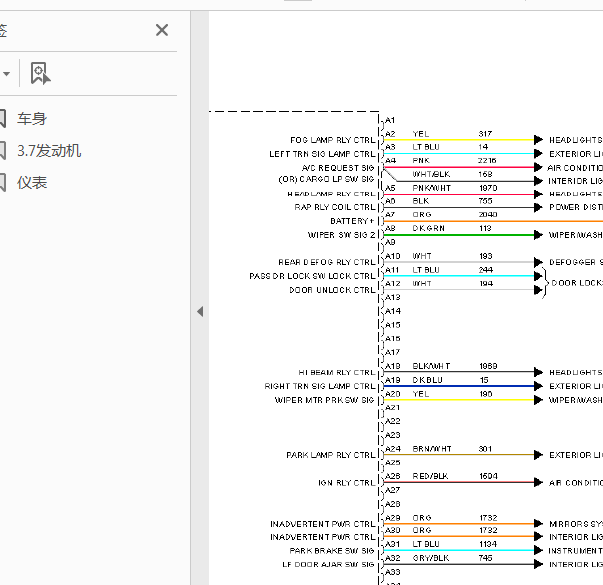Click the arrowhead on the DK BLU 15 wire
This screenshot has width=603, height=585.
[538, 386]
